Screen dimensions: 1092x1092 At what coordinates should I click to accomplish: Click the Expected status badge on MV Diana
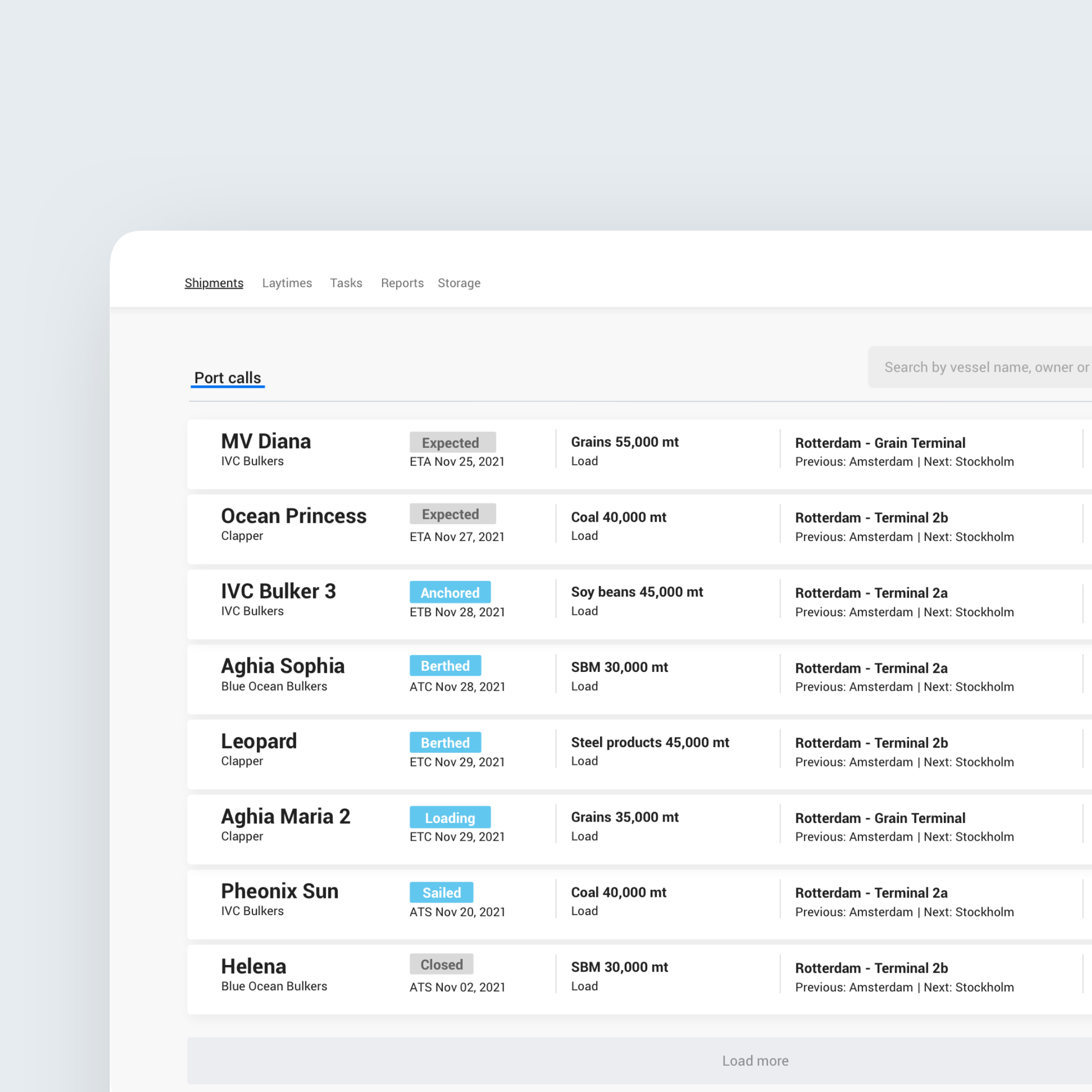(452, 442)
